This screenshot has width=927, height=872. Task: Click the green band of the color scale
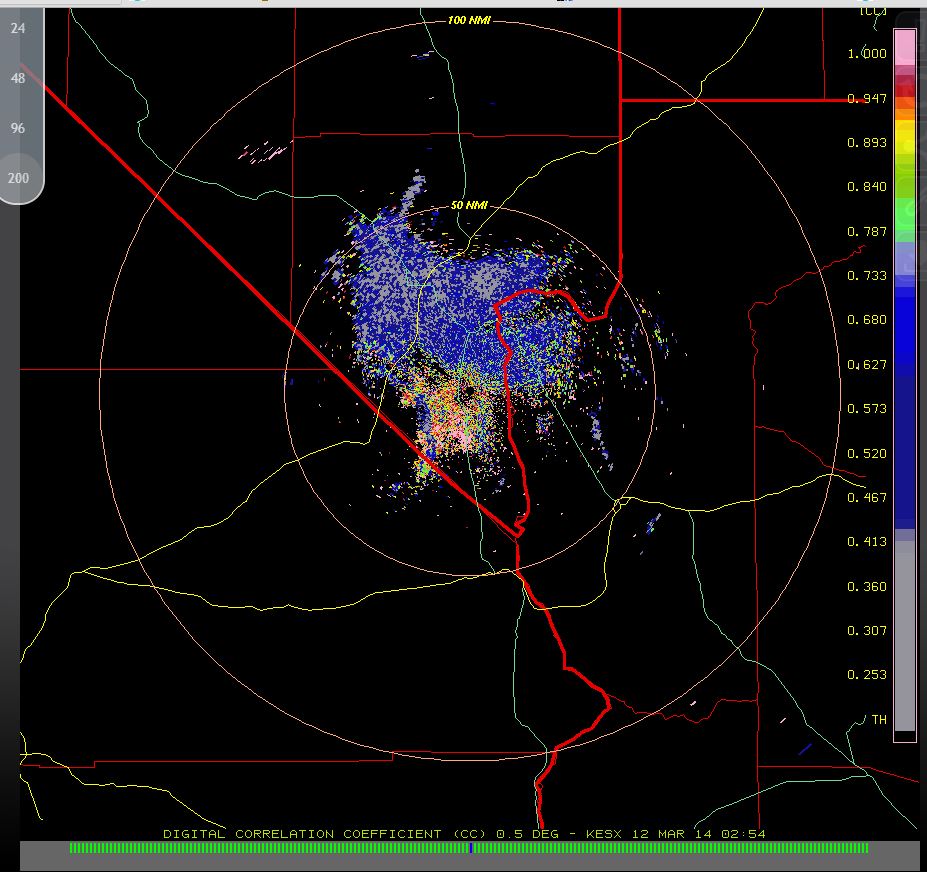[x=904, y=210]
